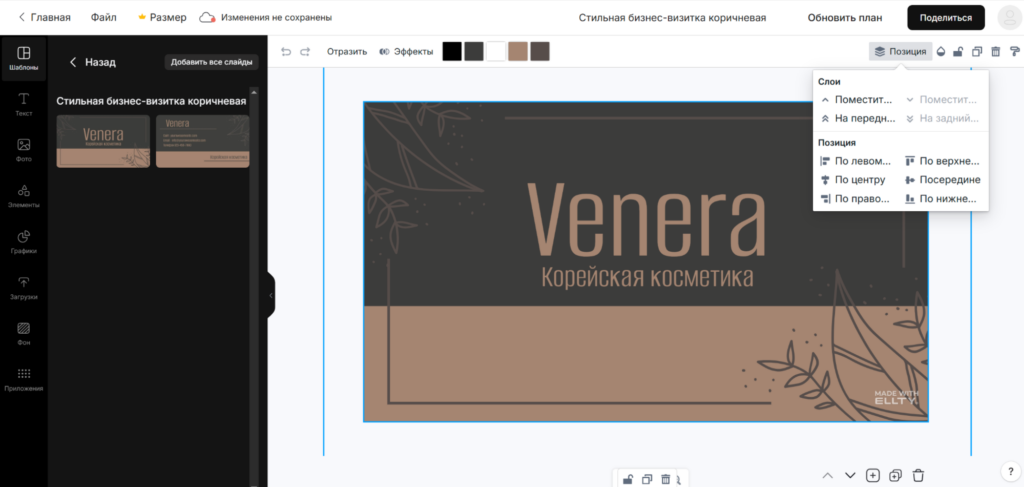Click the templates panel scrollbar up arrow
Screen dimensions: 1024x487
pos(255,93)
